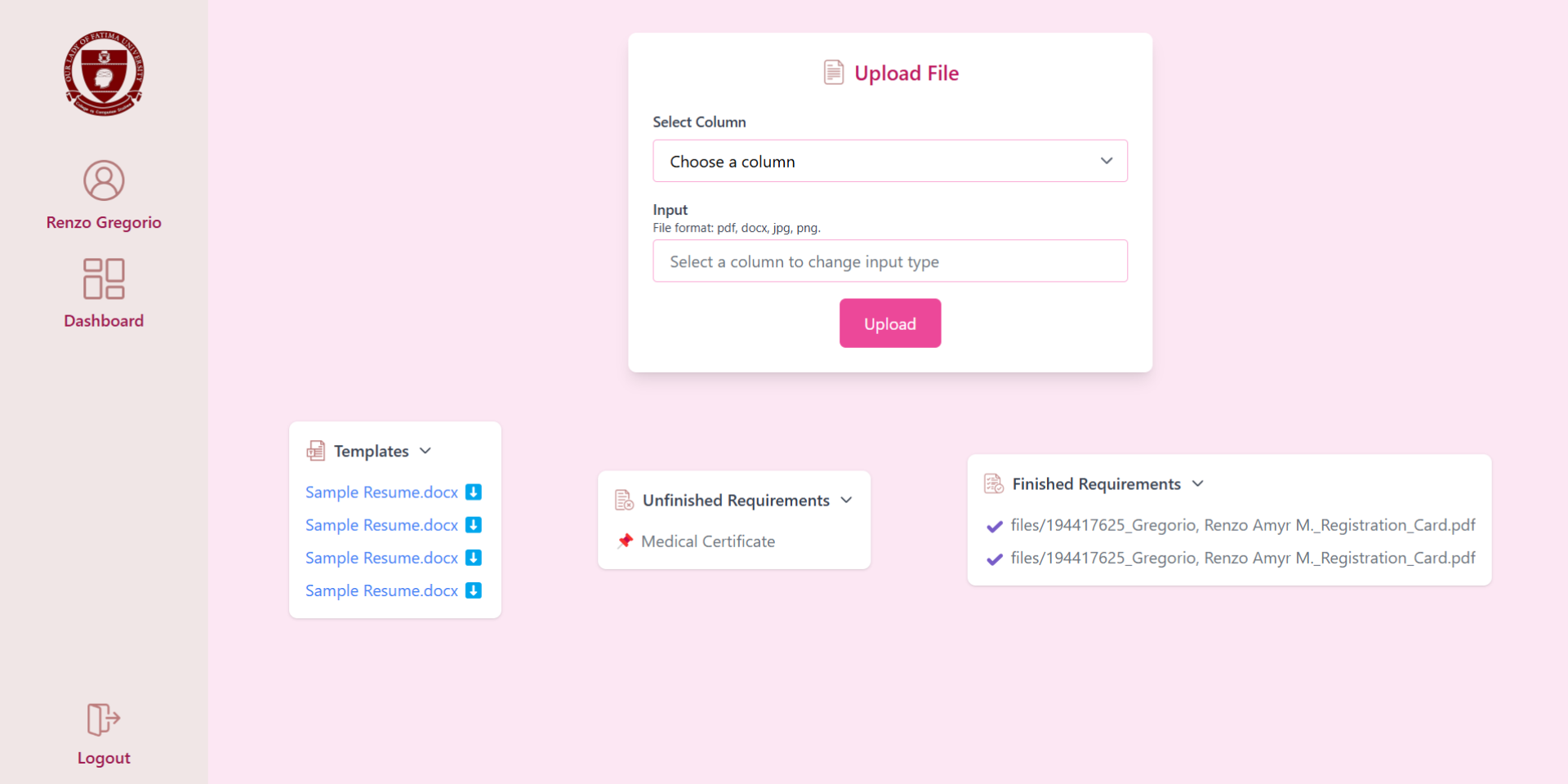Click the Upload File document icon

pos(833,73)
